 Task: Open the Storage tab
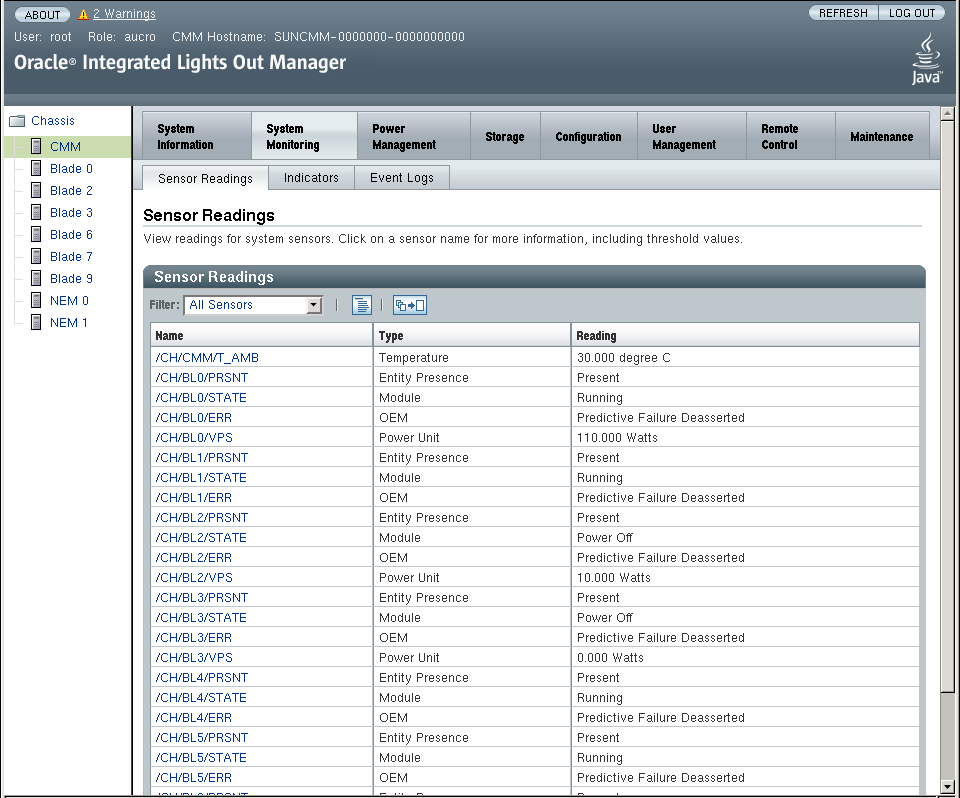(x=505, y=137)
